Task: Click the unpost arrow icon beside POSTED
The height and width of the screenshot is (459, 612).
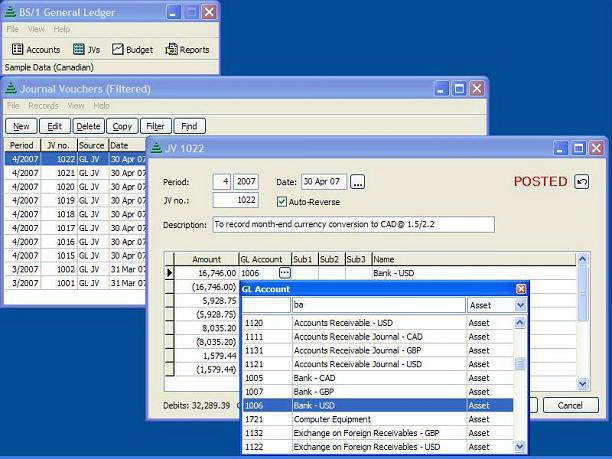Action: [582, 182]
